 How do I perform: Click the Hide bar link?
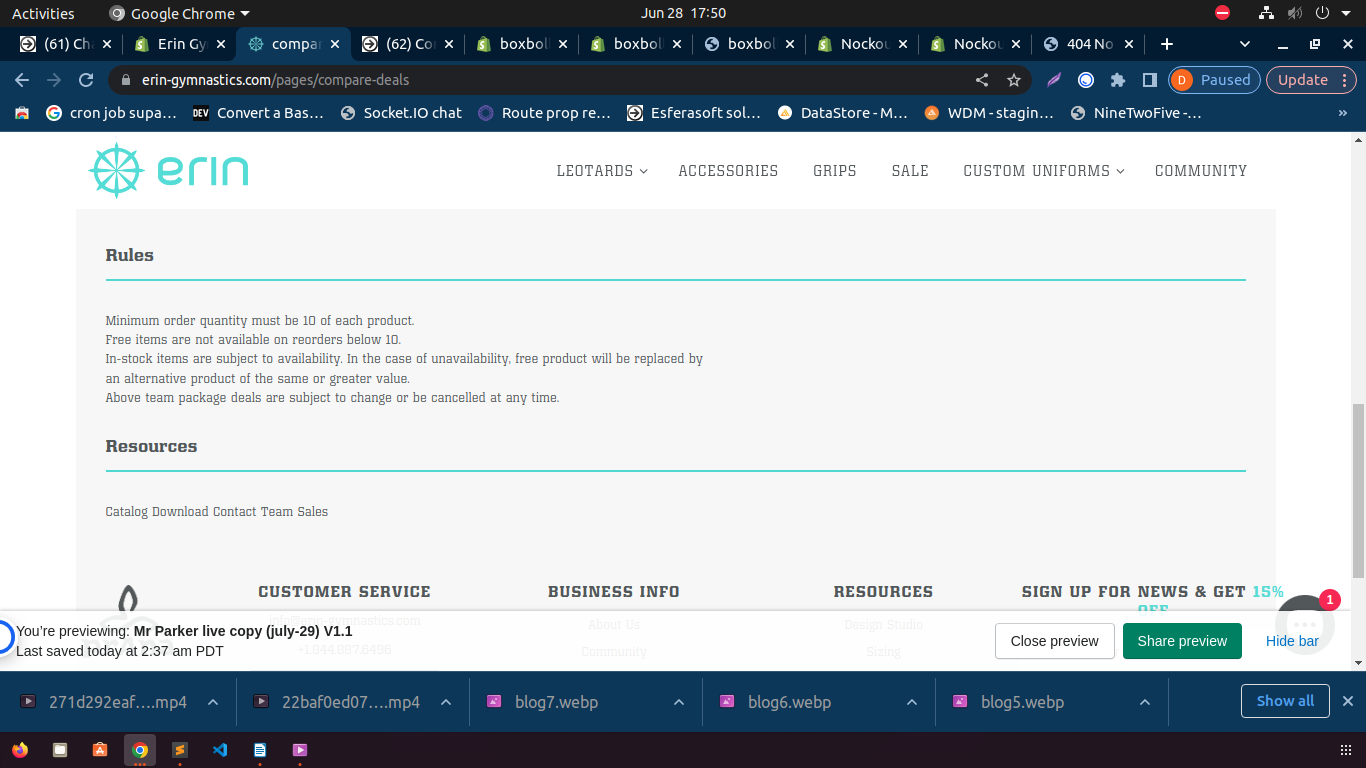(x=1292, y=641)
